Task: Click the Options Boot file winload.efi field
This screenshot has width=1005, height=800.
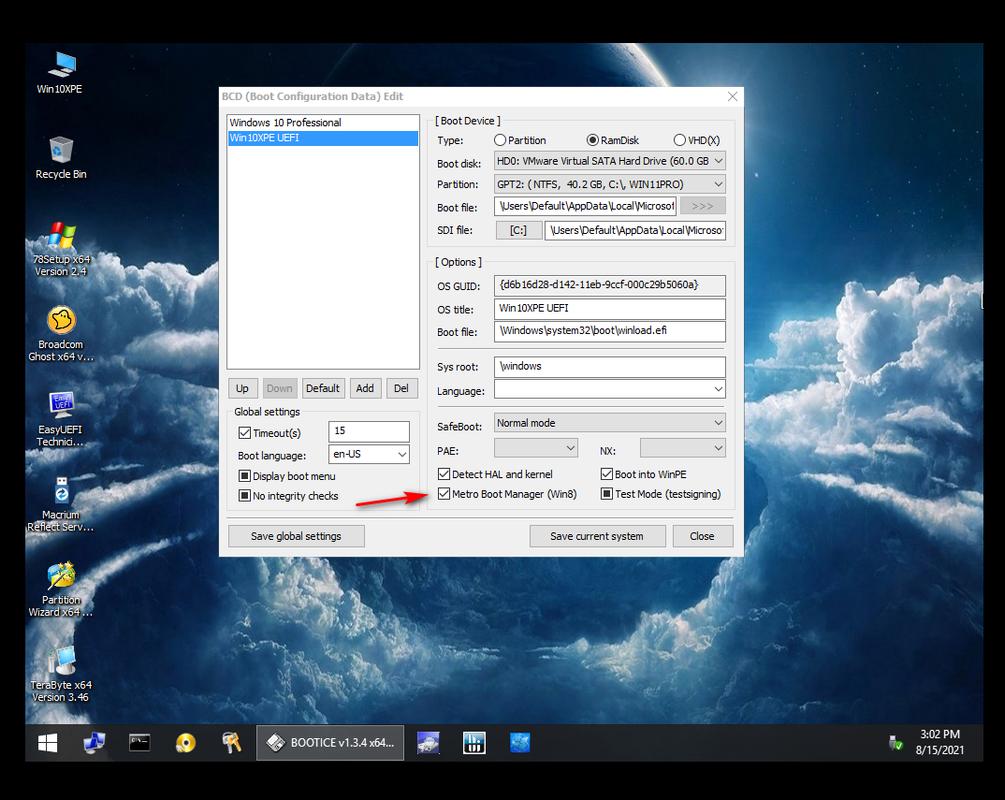Action: [610, 331]
